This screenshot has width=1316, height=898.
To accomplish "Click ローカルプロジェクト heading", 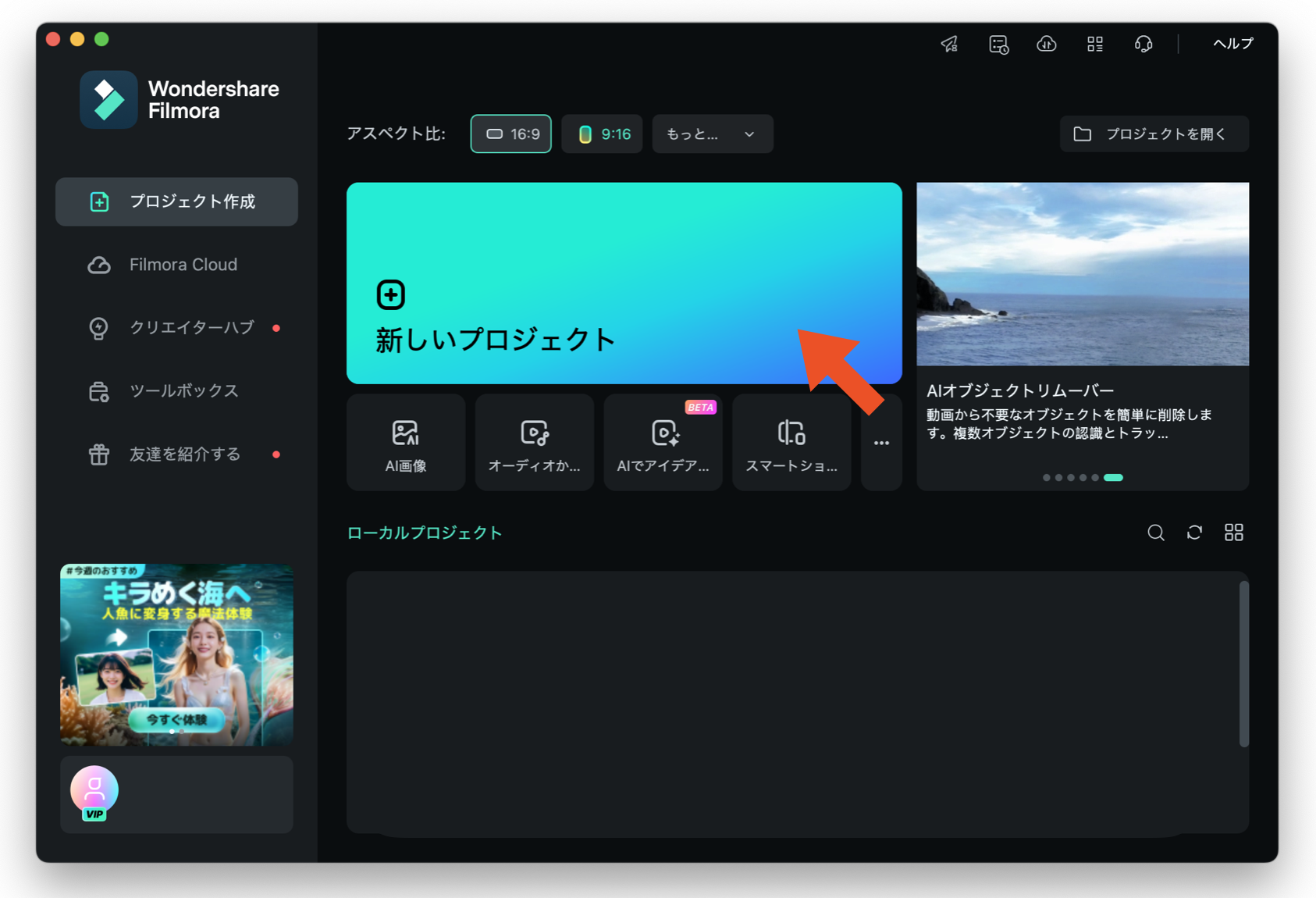I will point(425,533).
